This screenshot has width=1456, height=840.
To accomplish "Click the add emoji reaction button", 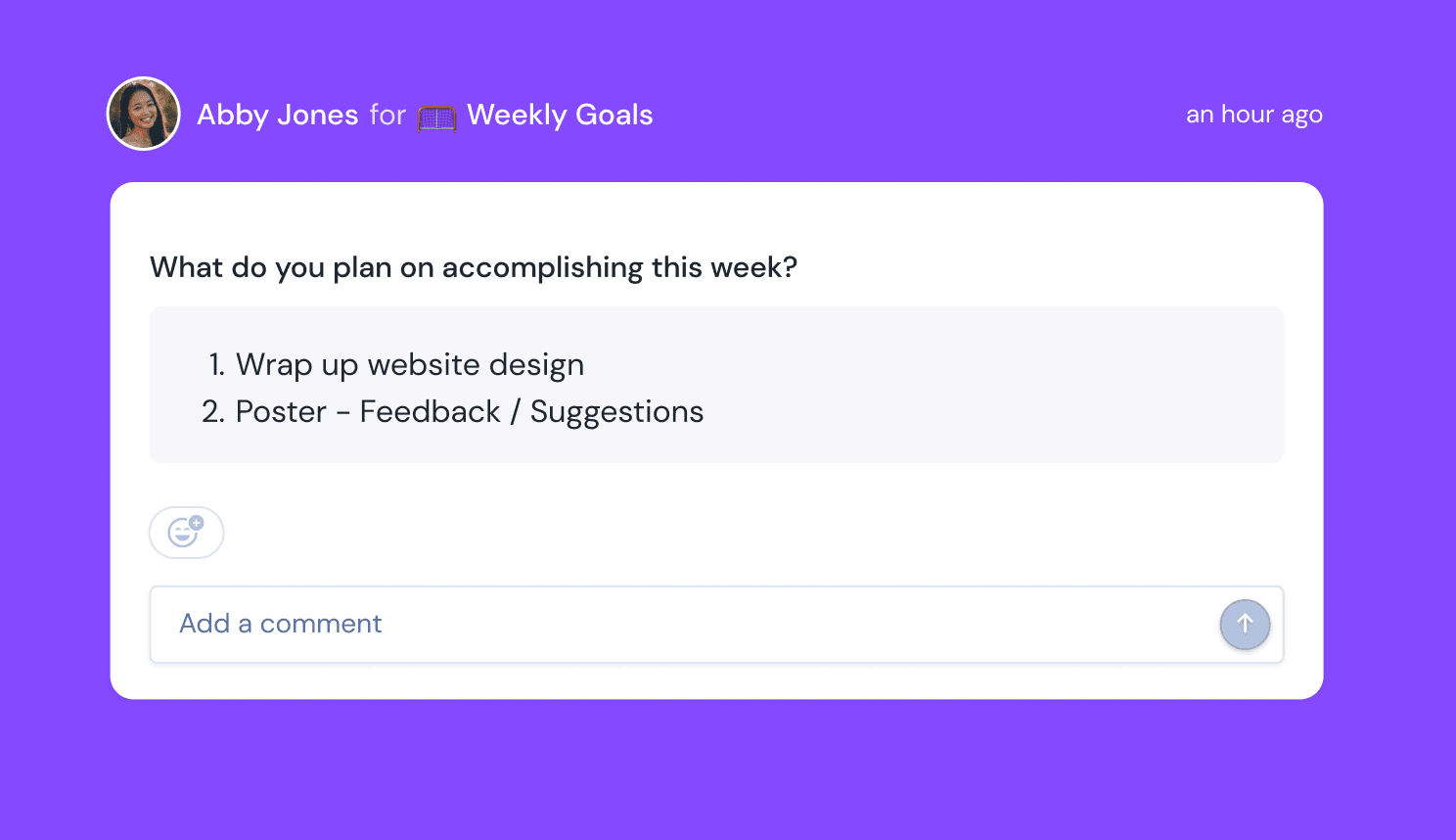I will click(x=186, y=533).
